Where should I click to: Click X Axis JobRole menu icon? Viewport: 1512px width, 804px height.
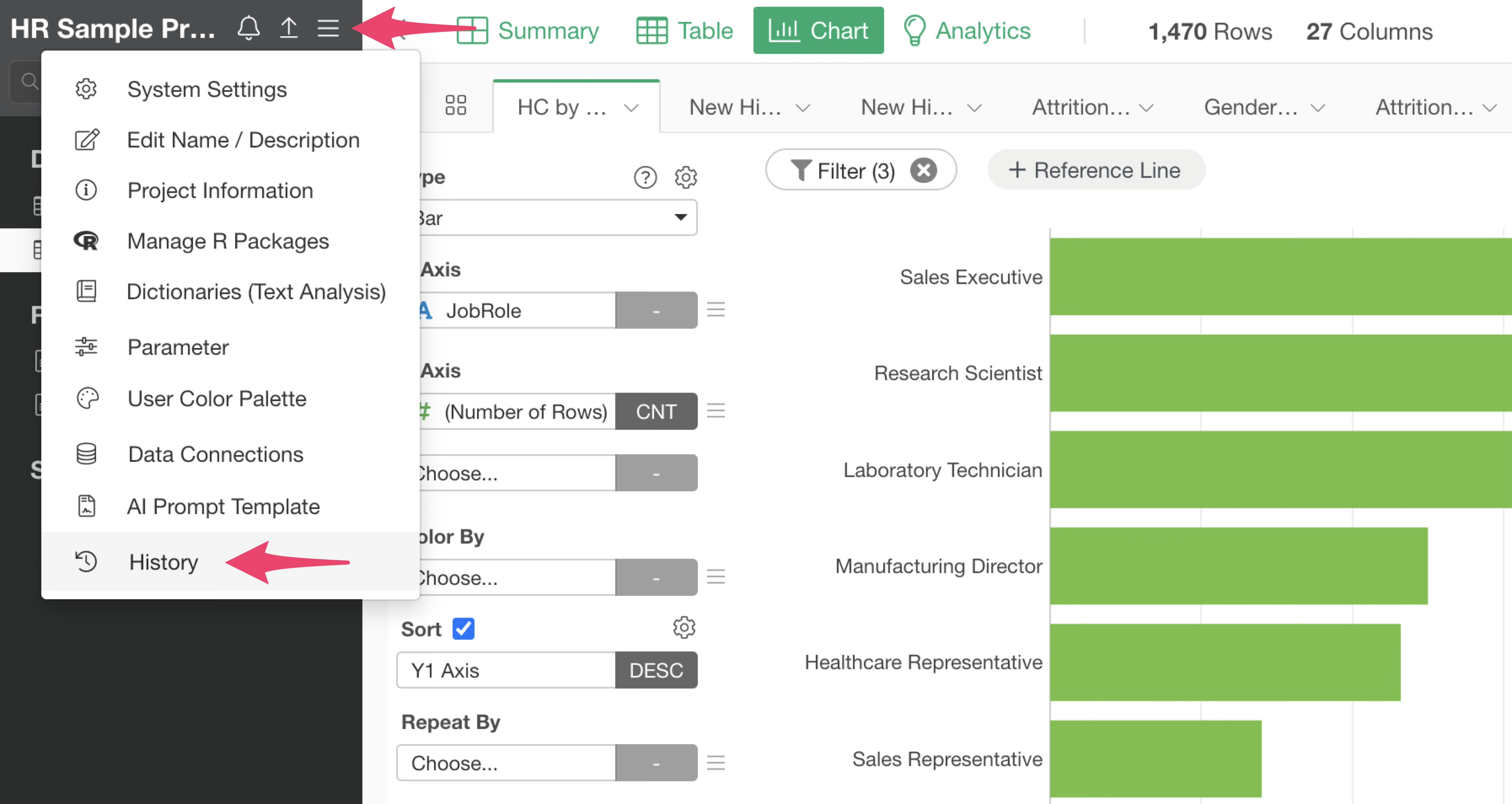pyautogui.click(x=716, y=310)
